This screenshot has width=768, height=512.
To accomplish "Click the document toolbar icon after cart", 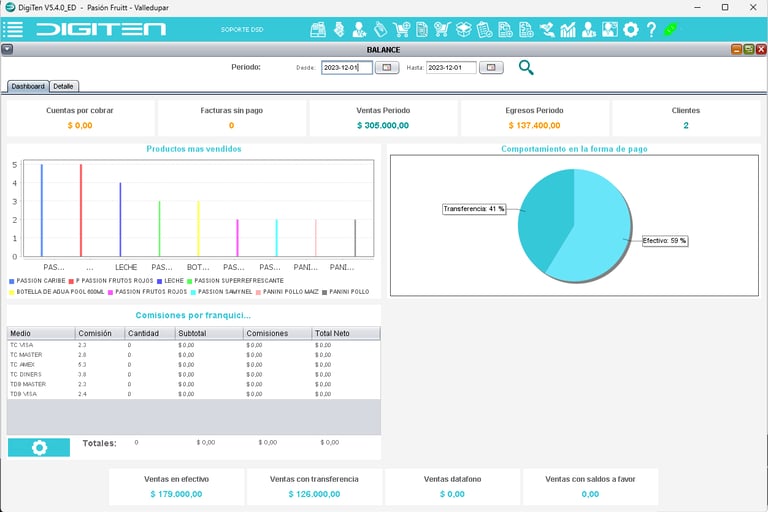I will click(x=422, y=29).
